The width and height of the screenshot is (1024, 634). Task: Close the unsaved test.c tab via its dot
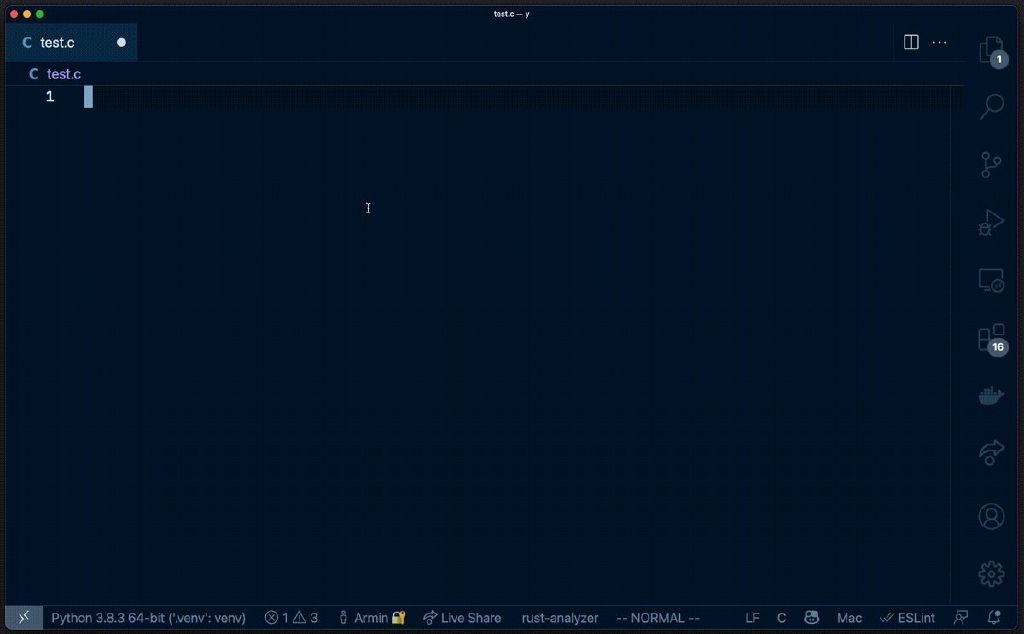121,42
